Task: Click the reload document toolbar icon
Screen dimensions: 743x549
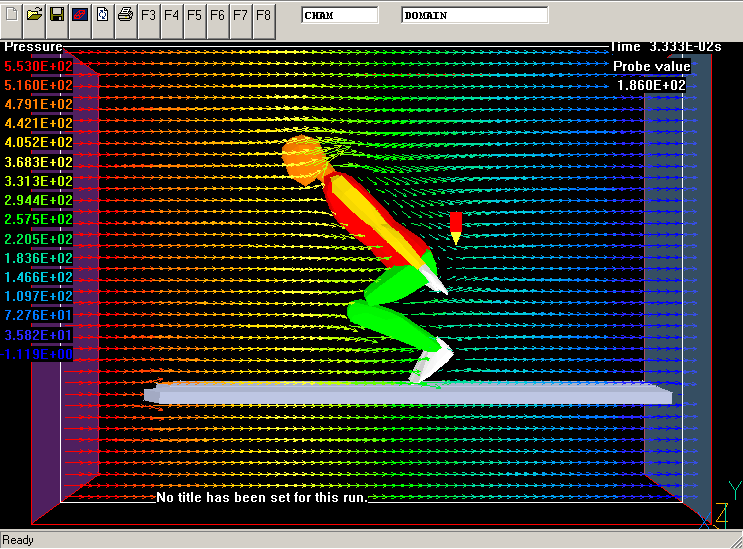Action: pyautogui.click(x=102, y=15)
